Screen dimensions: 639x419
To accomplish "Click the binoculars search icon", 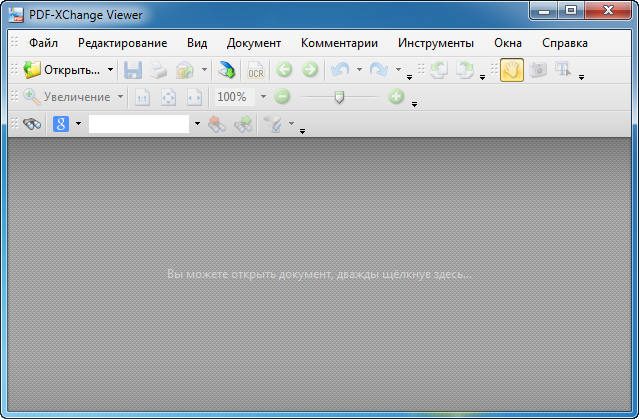I will (32, 125).
